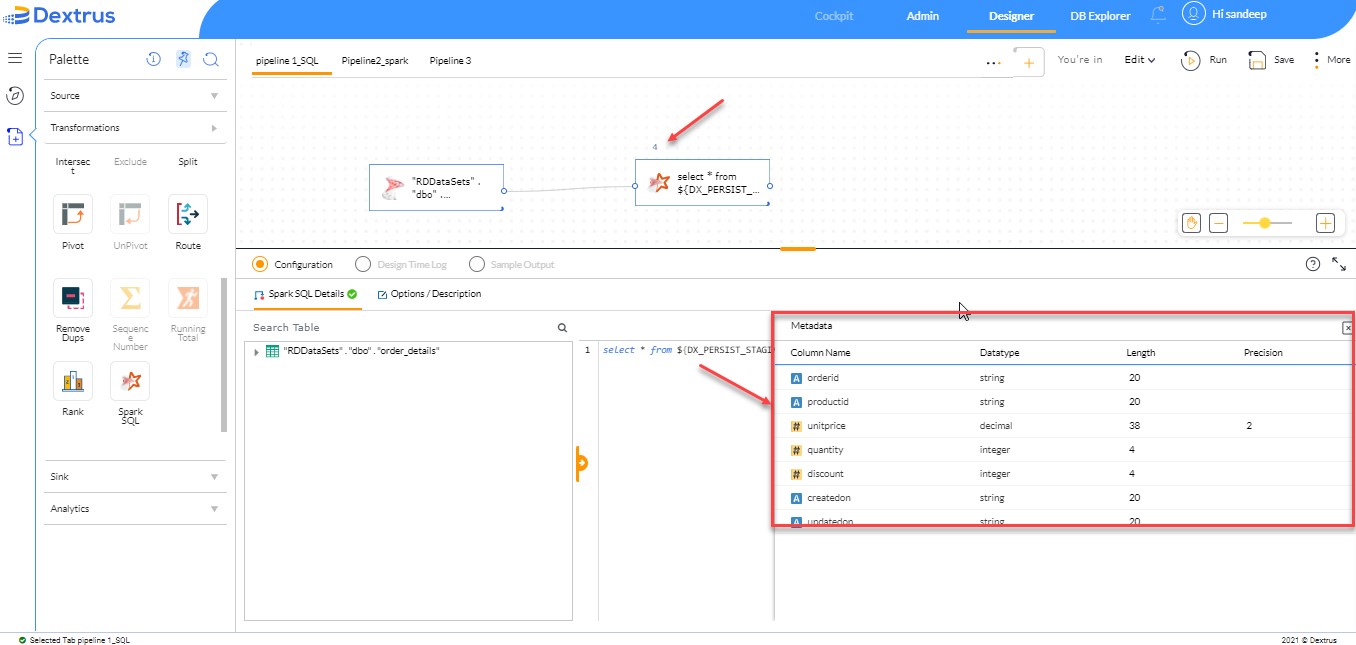Viewport: 1356px width, 645px height.
Task: Open the help question mark icon
Action: pos(1313,264)
